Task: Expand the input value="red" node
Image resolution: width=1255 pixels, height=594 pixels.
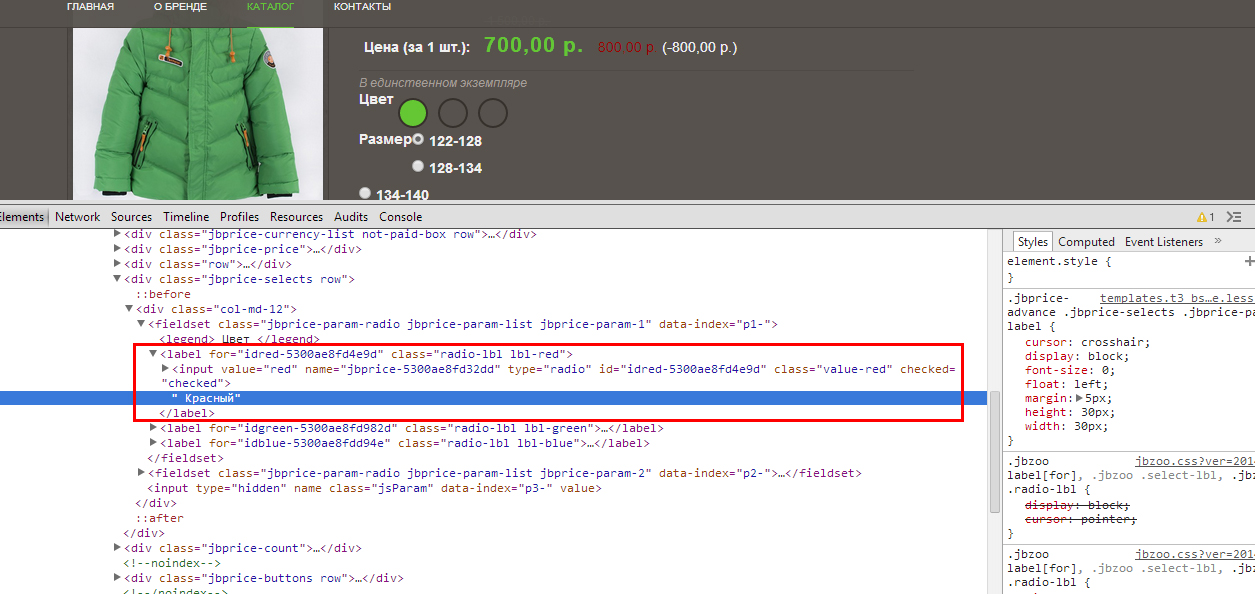Action: click(x=166, y=369)
